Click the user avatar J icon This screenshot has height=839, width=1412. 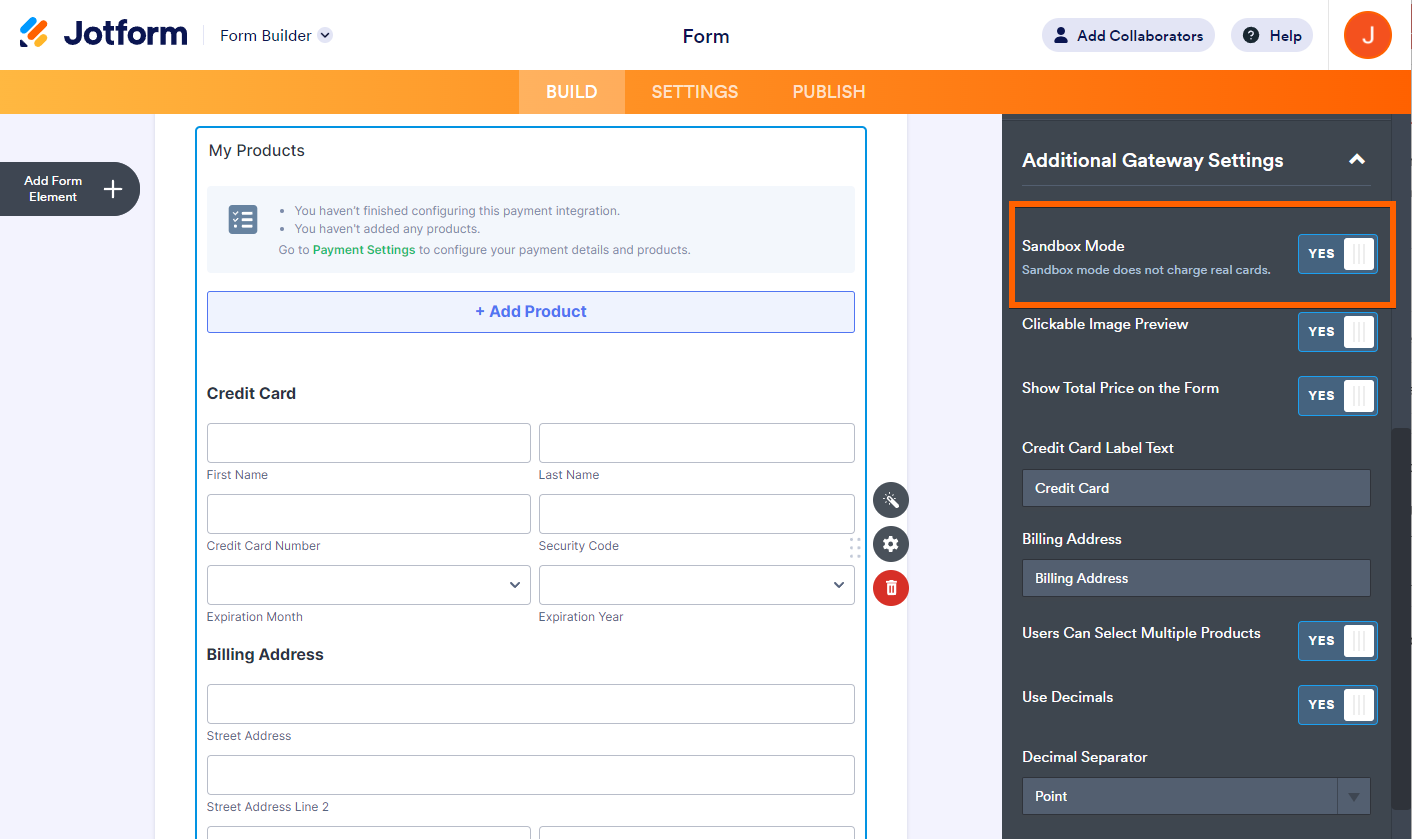1367,36
